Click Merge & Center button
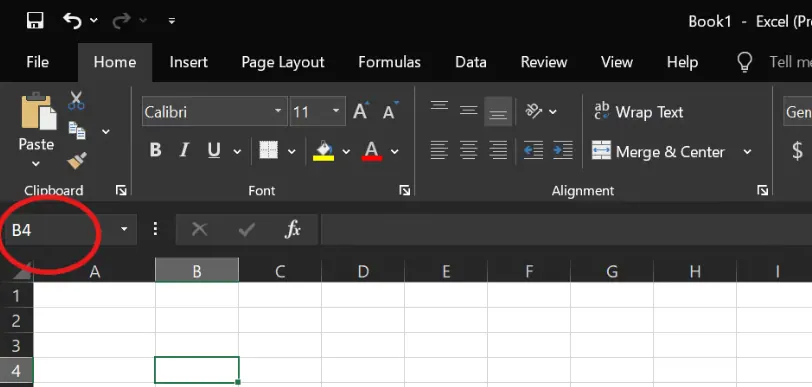The height and width of the screenshot is (387, 812). coord(659,151)
